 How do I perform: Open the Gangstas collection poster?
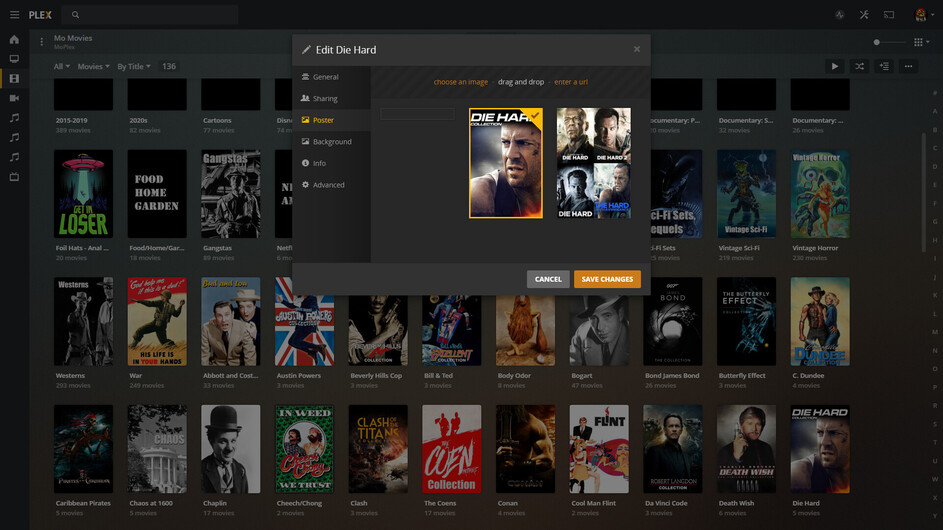231,194
